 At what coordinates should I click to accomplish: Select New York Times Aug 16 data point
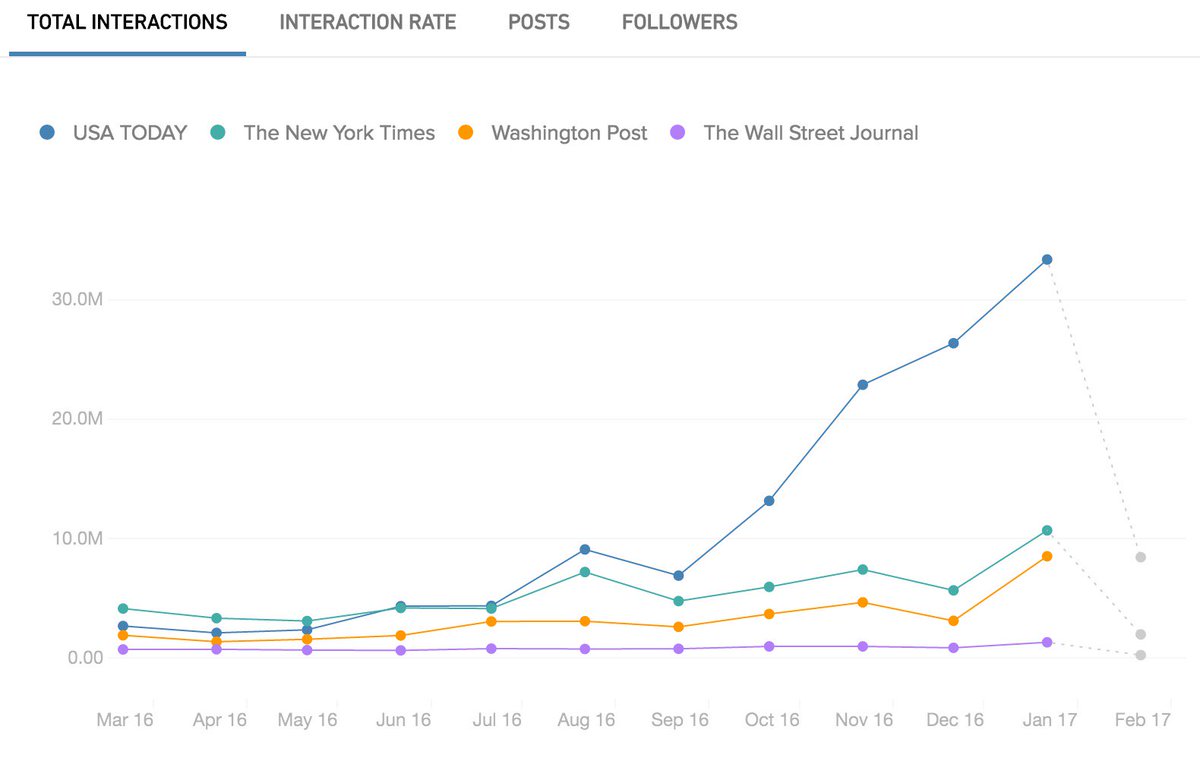pyautogui.click(x=585, y=572)
